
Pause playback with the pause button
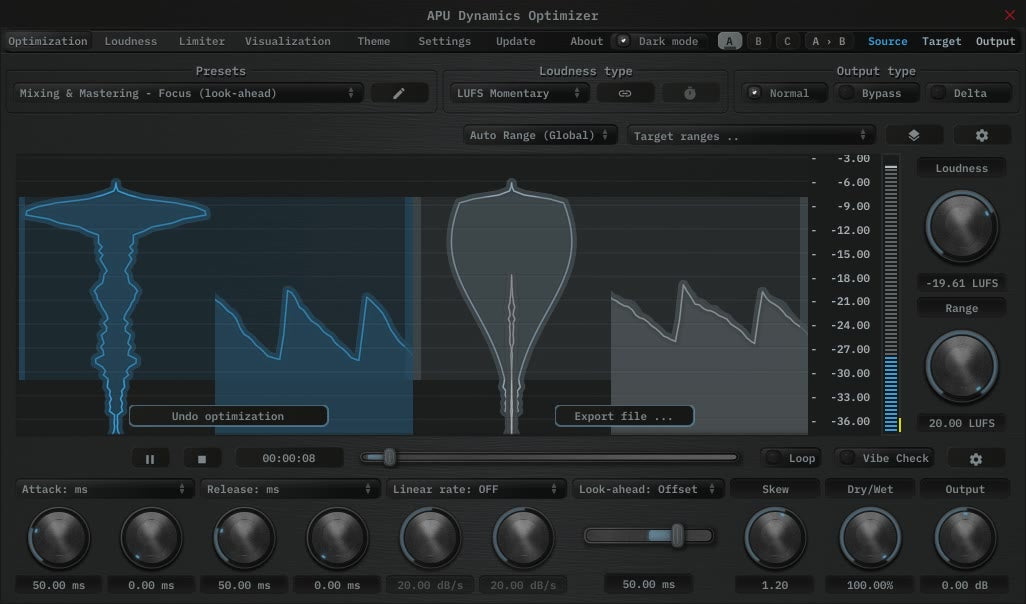(x=150, y=459)
